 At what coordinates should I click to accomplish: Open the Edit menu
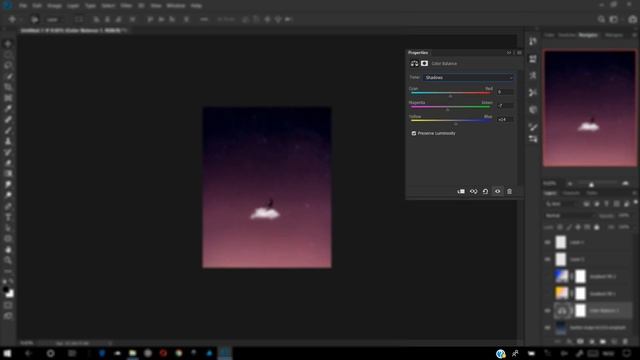[x=37, y=6]
